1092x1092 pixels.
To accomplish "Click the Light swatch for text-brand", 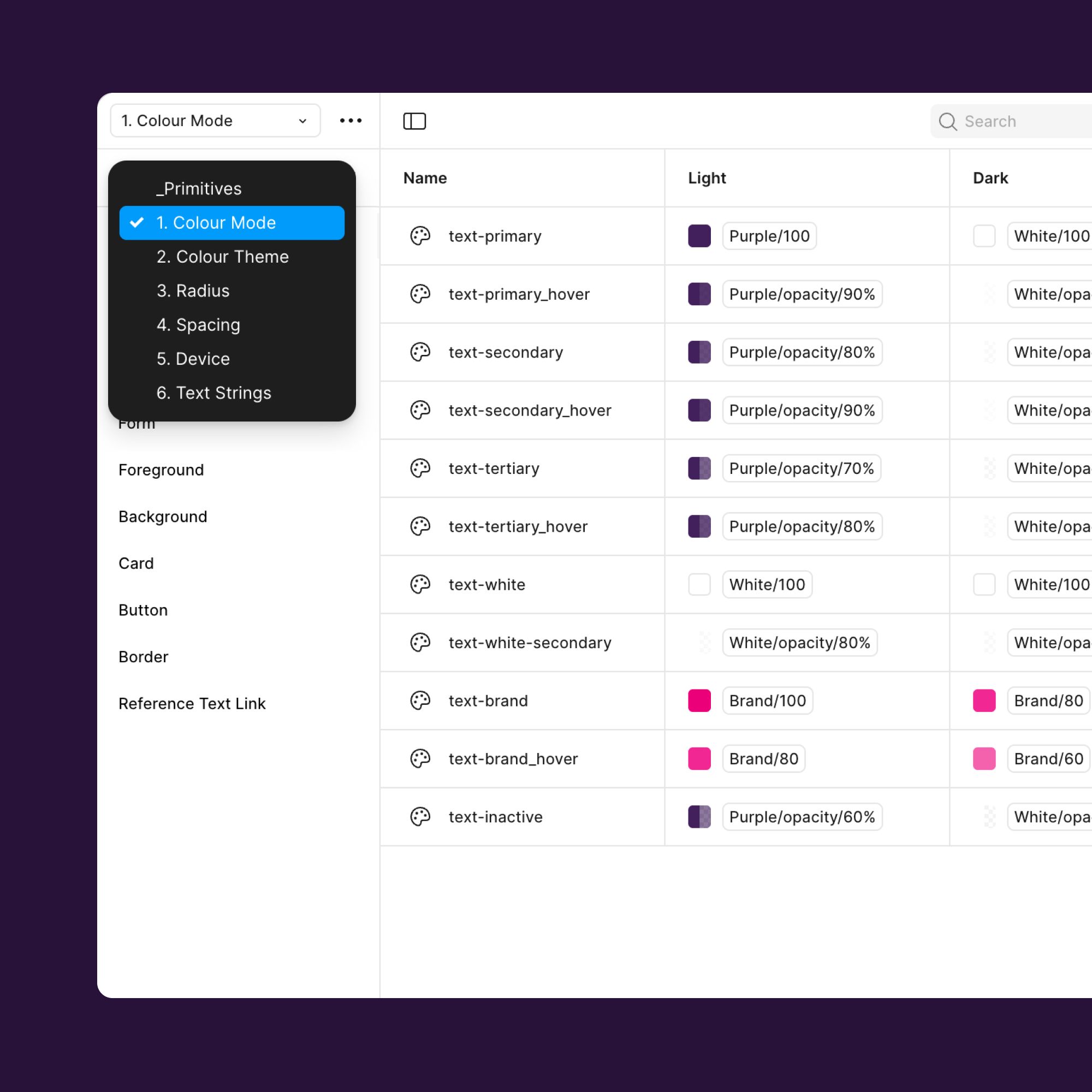I will pos(699,701).
